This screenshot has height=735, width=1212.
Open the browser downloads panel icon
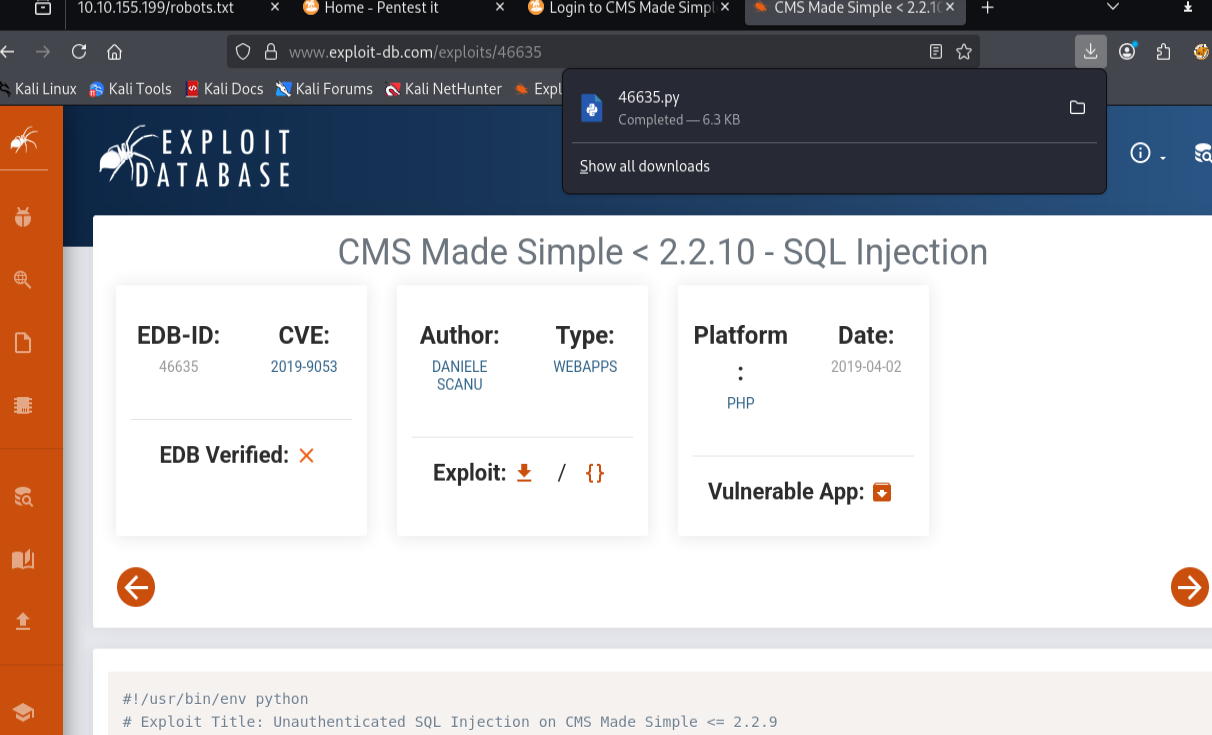pos(1090,51)
